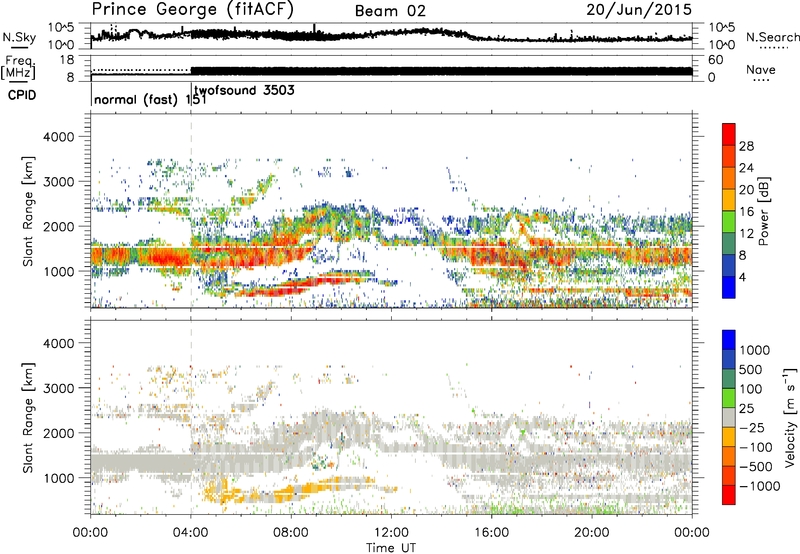Image resolution: width=800 pixels, height=554 pixels.
Task: Click the 4000 km tick of the power panel
Action: (x=61, y=137)
